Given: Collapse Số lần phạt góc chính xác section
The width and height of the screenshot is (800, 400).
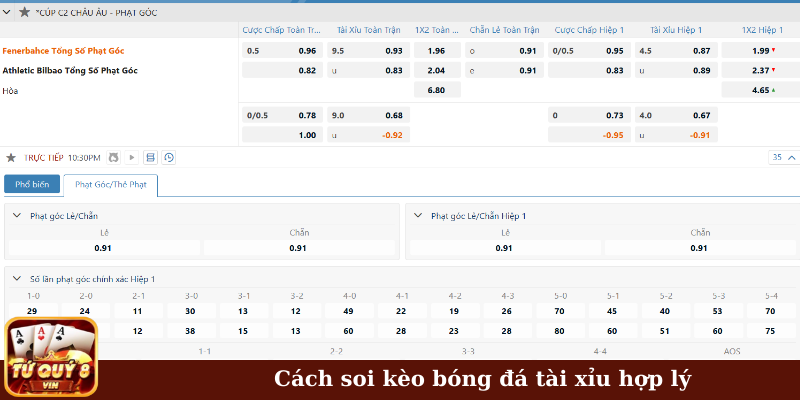Looking at the screenshot, I should pos(17,279).
